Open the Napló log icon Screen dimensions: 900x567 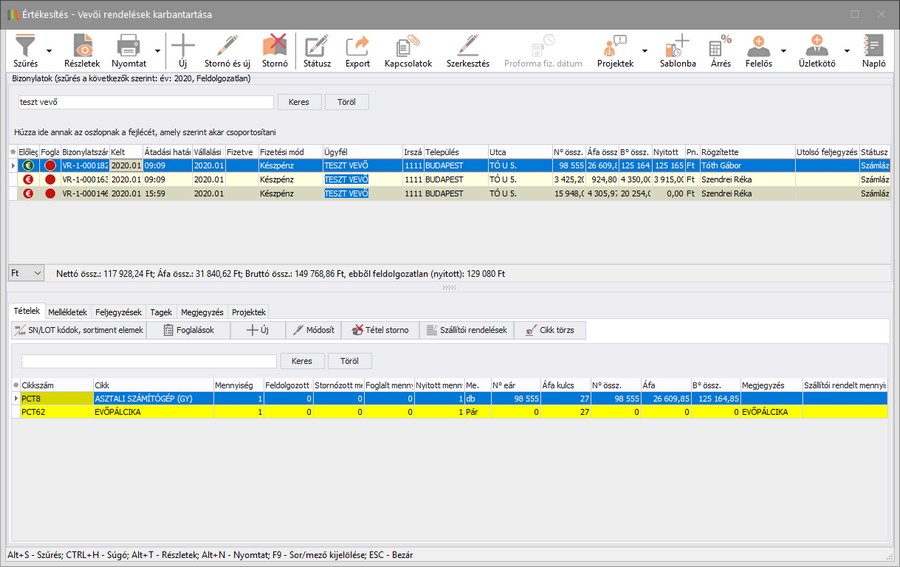[873, 50]
